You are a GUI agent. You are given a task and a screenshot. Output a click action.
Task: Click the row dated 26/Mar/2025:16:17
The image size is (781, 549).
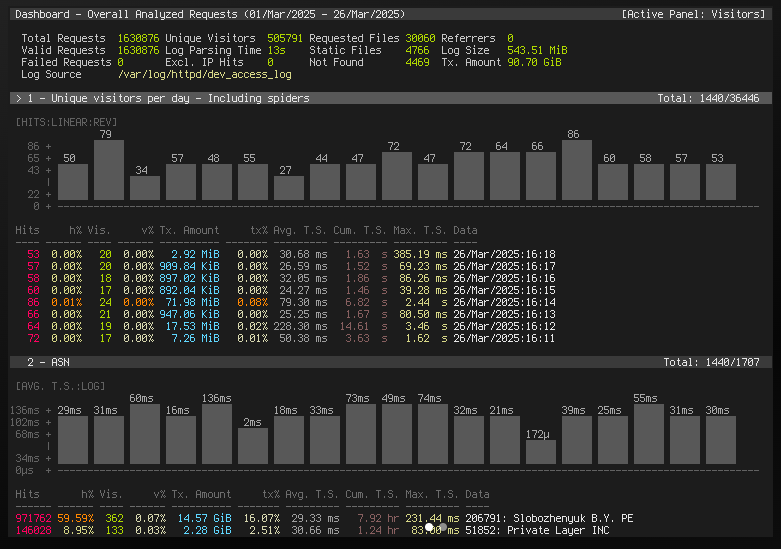[x=285, y=266]
